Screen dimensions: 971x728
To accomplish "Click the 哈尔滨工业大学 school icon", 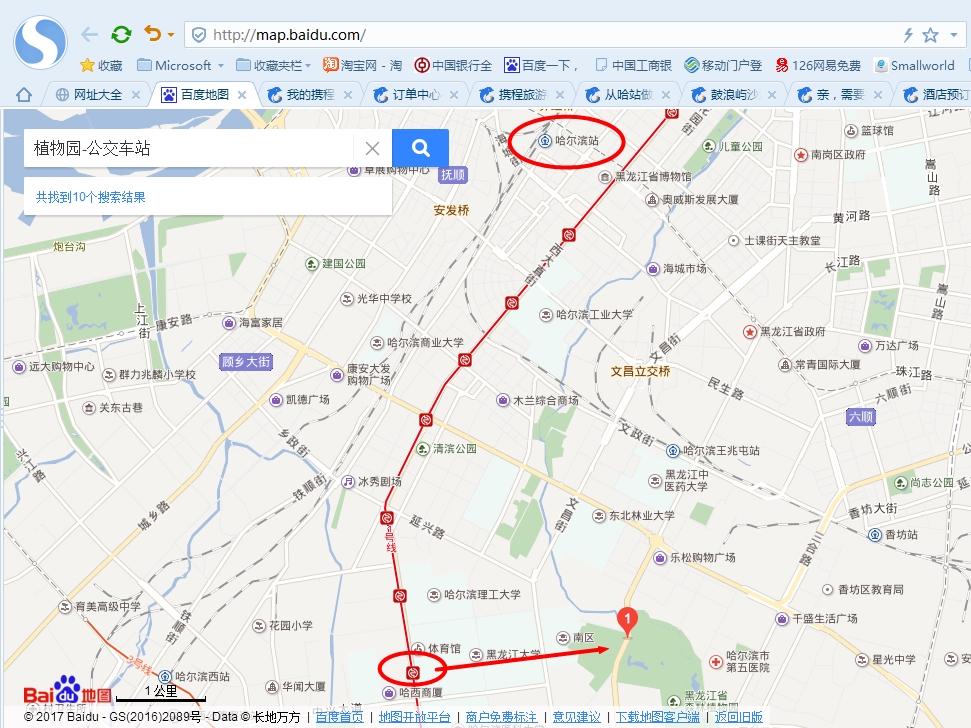I will click(546, 315).
